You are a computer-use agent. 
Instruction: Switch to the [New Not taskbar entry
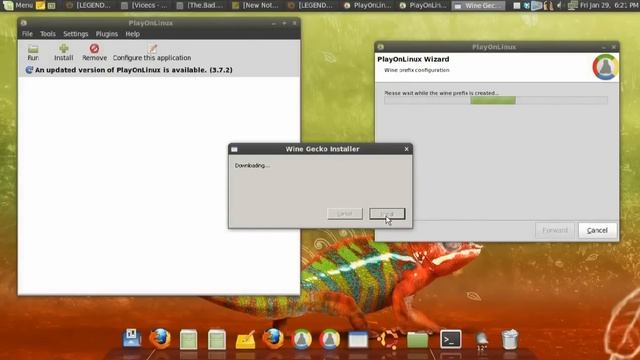(256, 5)
